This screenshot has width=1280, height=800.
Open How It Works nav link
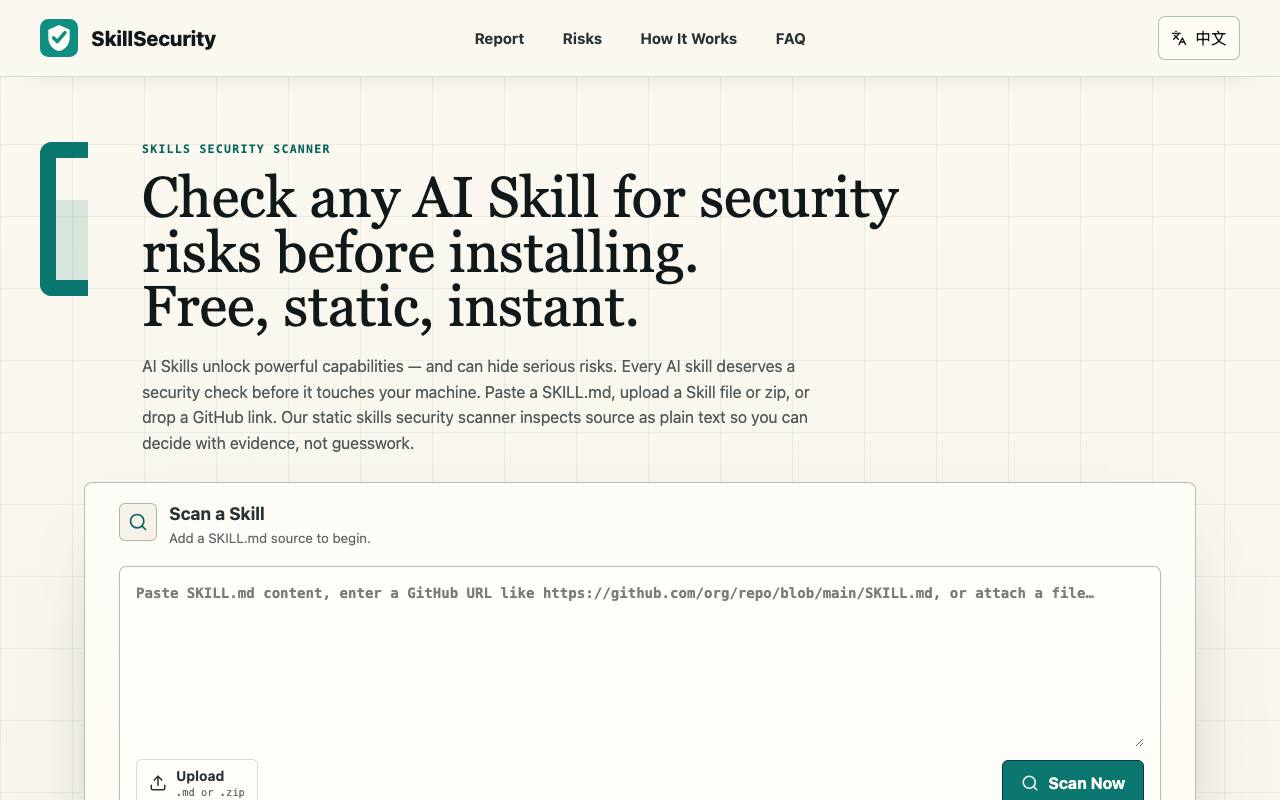(688, 39)
